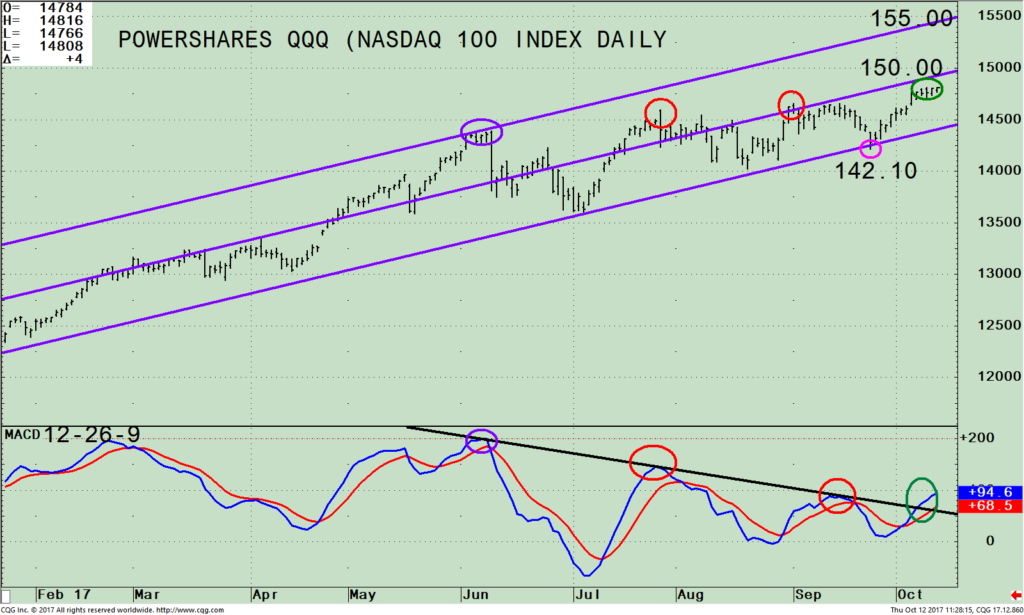Viewport: 1024px width, 615px height.
Task: Click the May date label
Action: coord(362,595)
